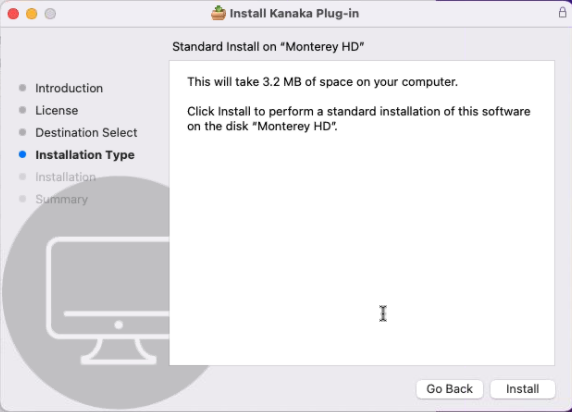
Task: Select the License step
Action: (57, 111)
